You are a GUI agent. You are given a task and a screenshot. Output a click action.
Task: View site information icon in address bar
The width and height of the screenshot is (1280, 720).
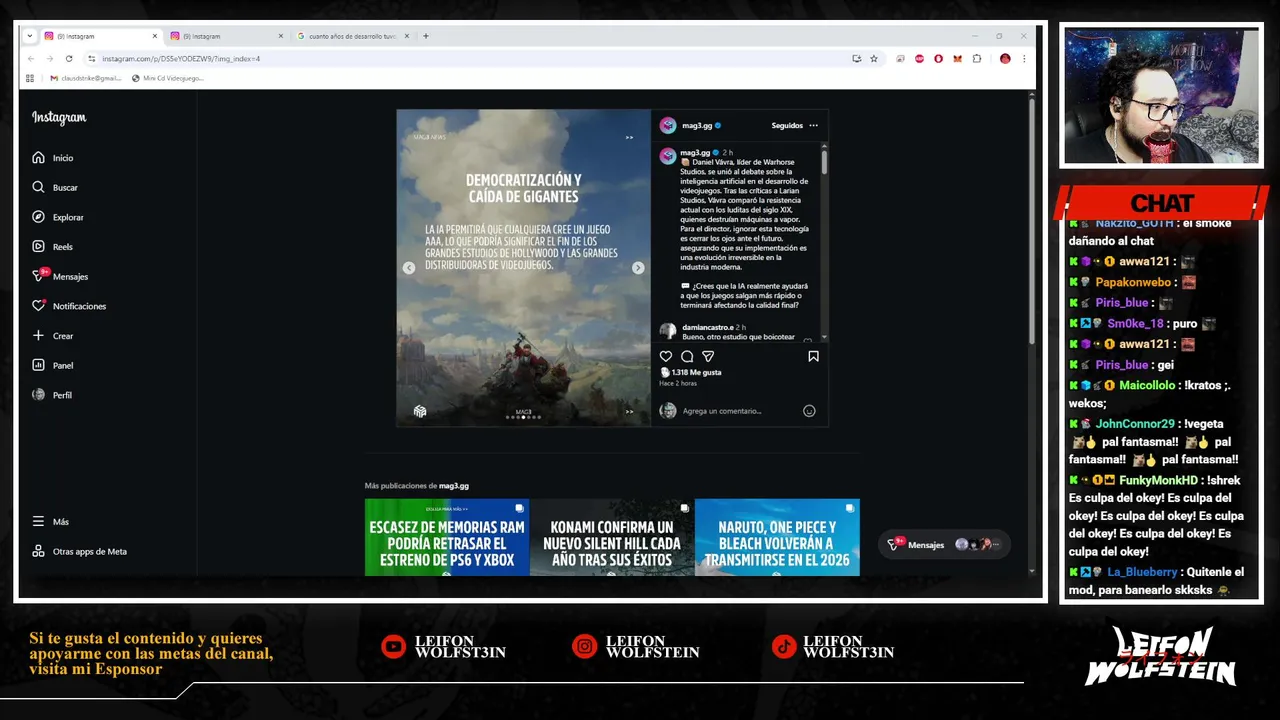[92, 59]
